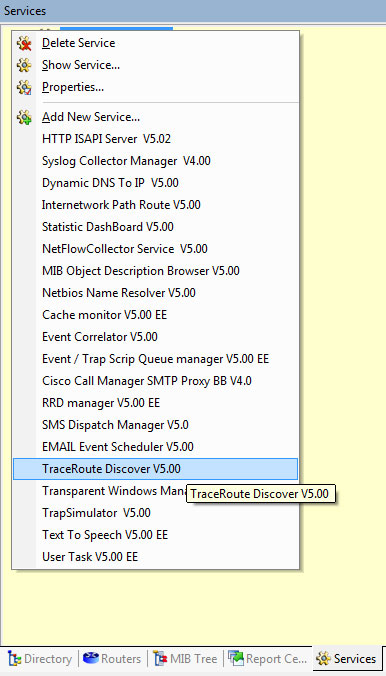Click the Show Service gear icon
The width and height of the screenshot is (386, 676).
click(24, 66)
